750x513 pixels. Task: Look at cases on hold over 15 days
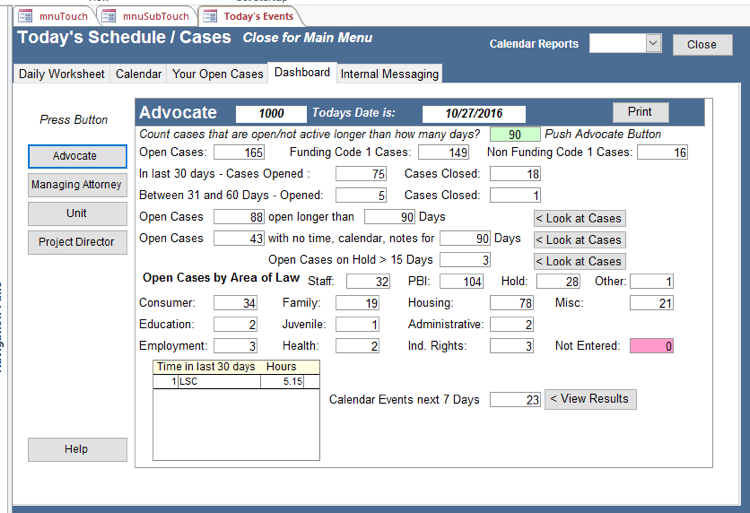point(578,261)
